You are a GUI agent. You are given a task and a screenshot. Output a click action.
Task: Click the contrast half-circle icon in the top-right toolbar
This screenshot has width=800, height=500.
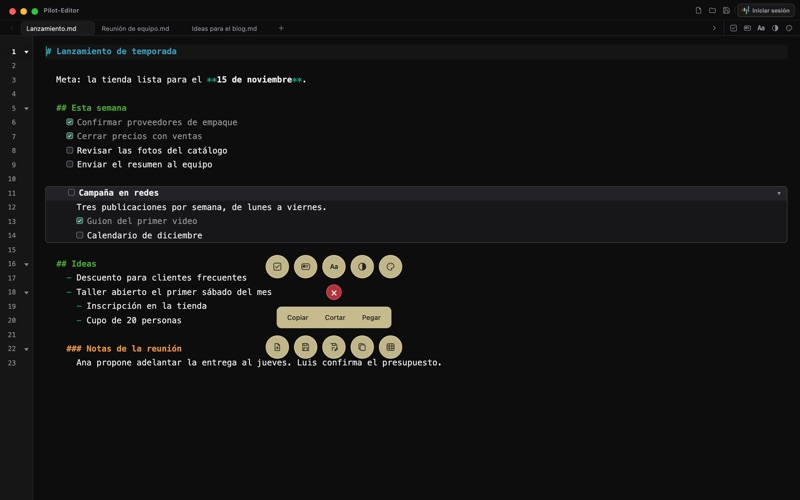pos(775,28)
